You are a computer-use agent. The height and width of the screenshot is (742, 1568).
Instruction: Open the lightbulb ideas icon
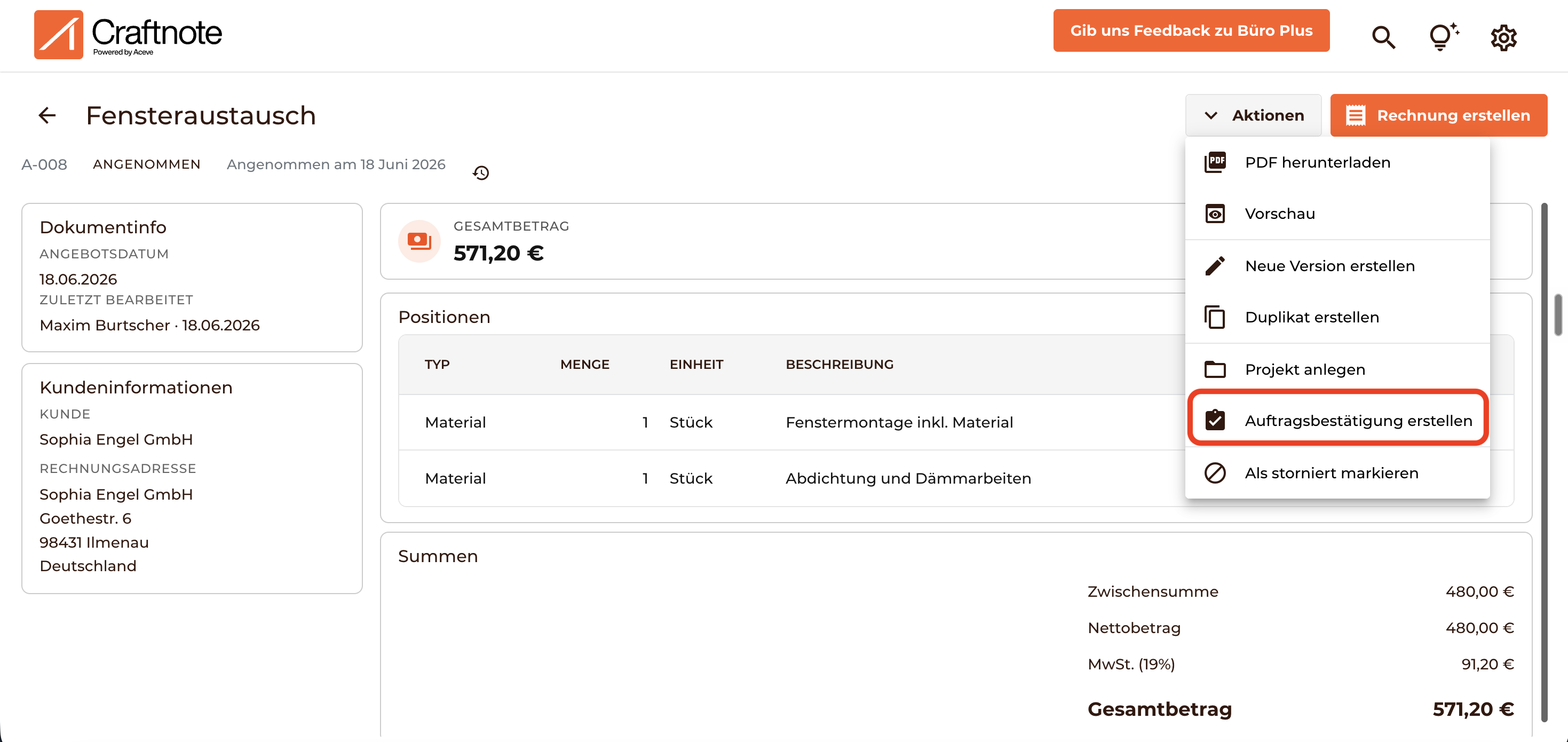click(x=1443, y=36)
